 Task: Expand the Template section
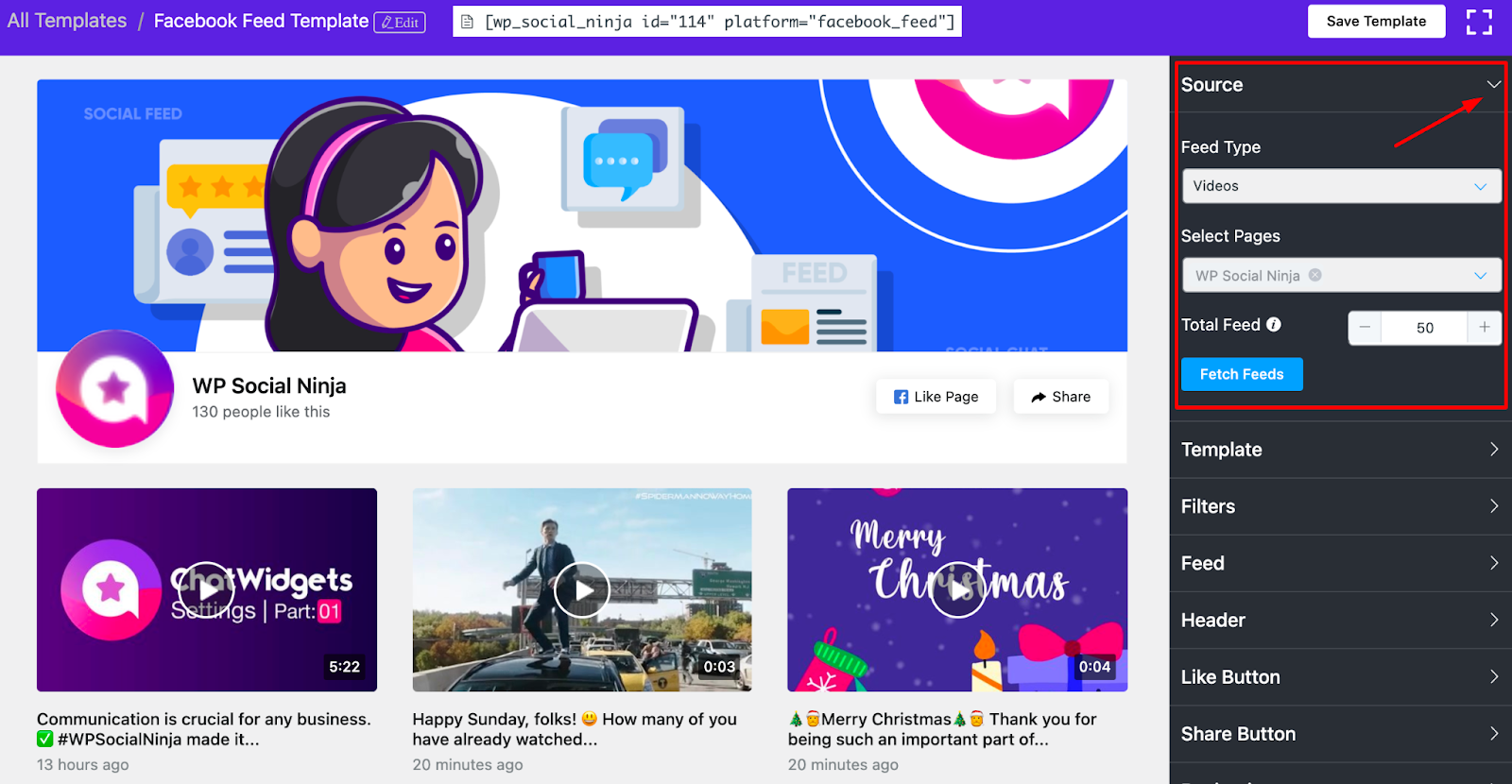coord(1340,450)
